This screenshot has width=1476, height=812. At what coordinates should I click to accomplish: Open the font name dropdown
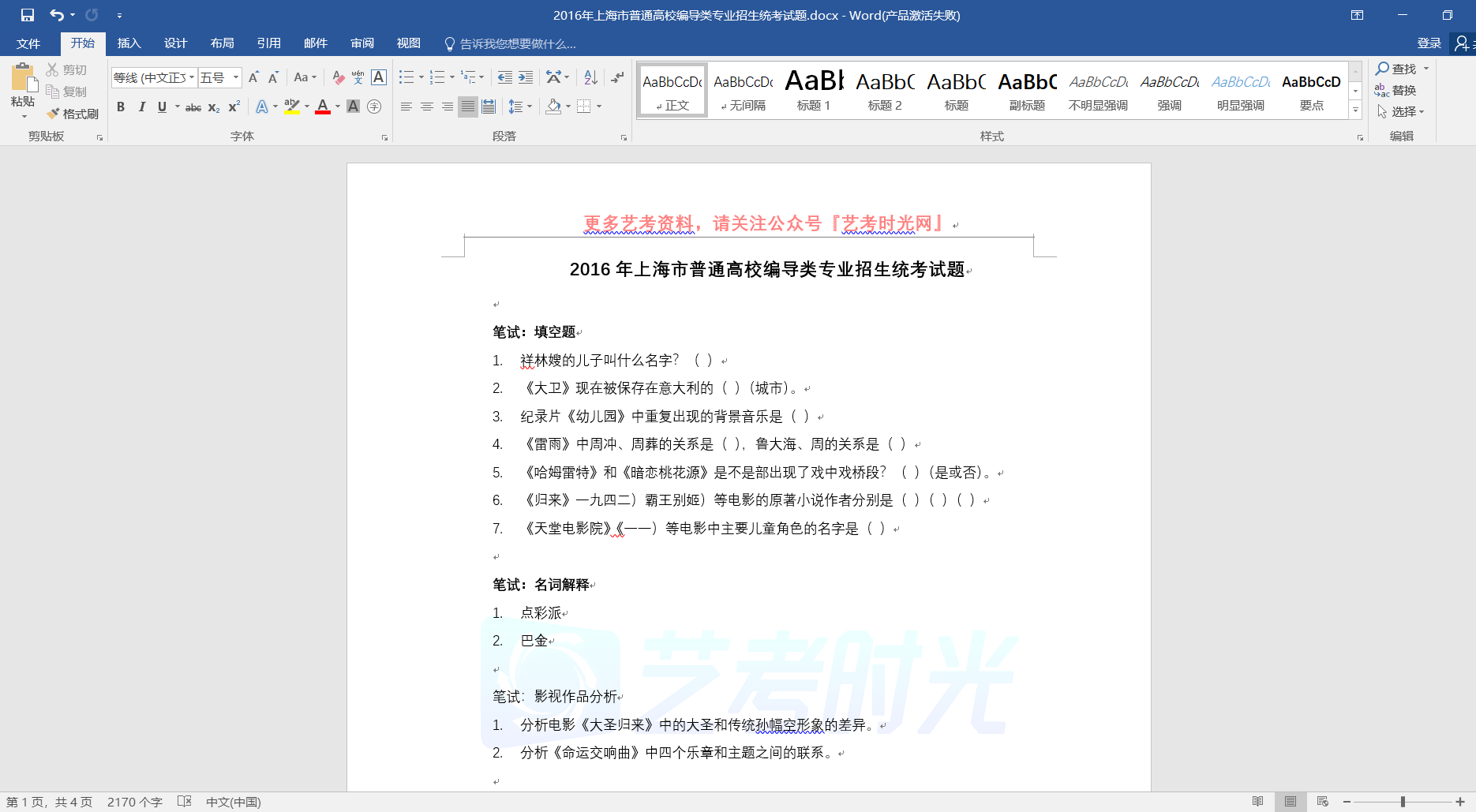[x=192, y=77]
